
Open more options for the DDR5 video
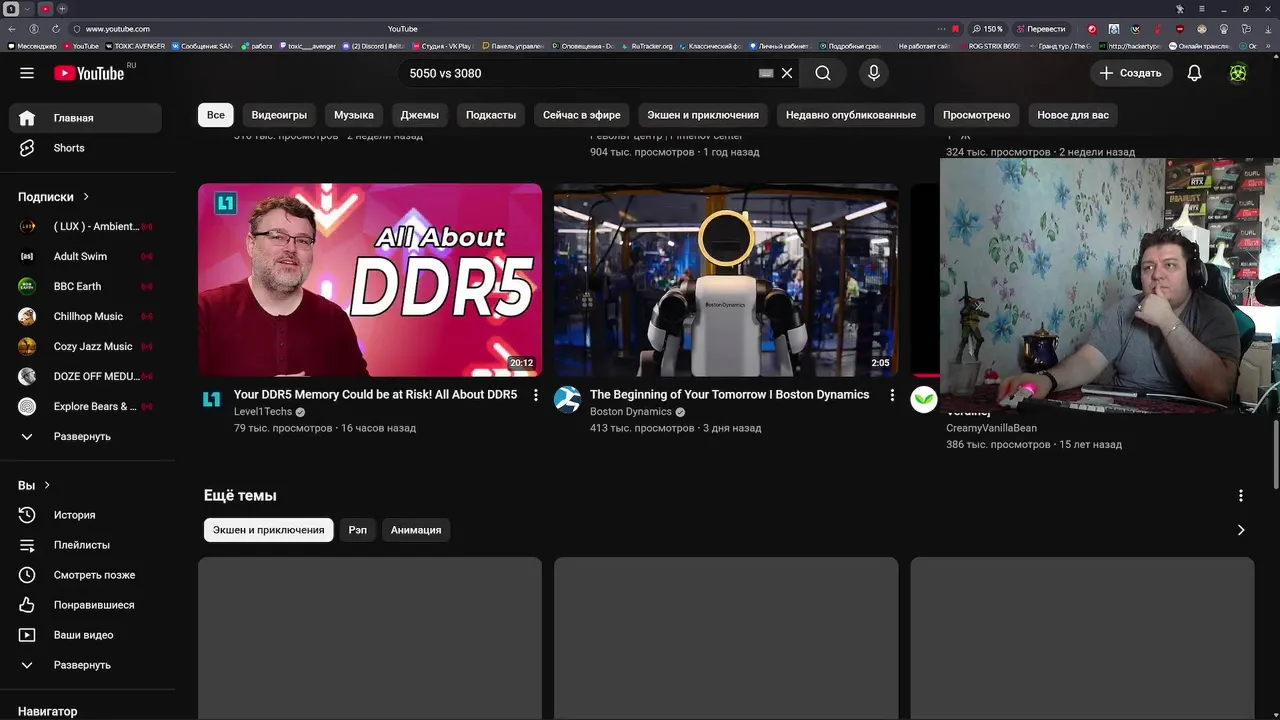(536, 395)
